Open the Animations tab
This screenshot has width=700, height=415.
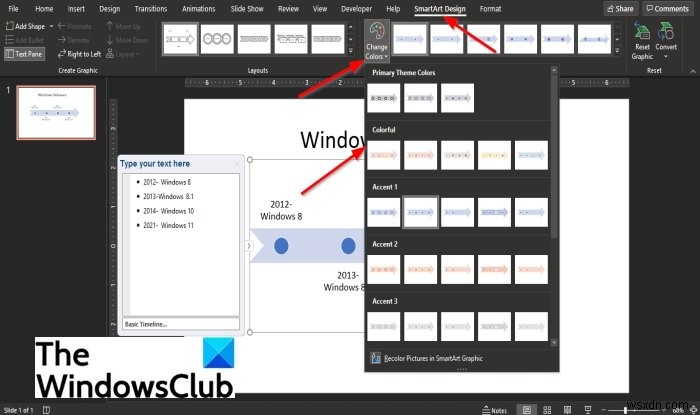pyautogui.click(x=199, y=8)
